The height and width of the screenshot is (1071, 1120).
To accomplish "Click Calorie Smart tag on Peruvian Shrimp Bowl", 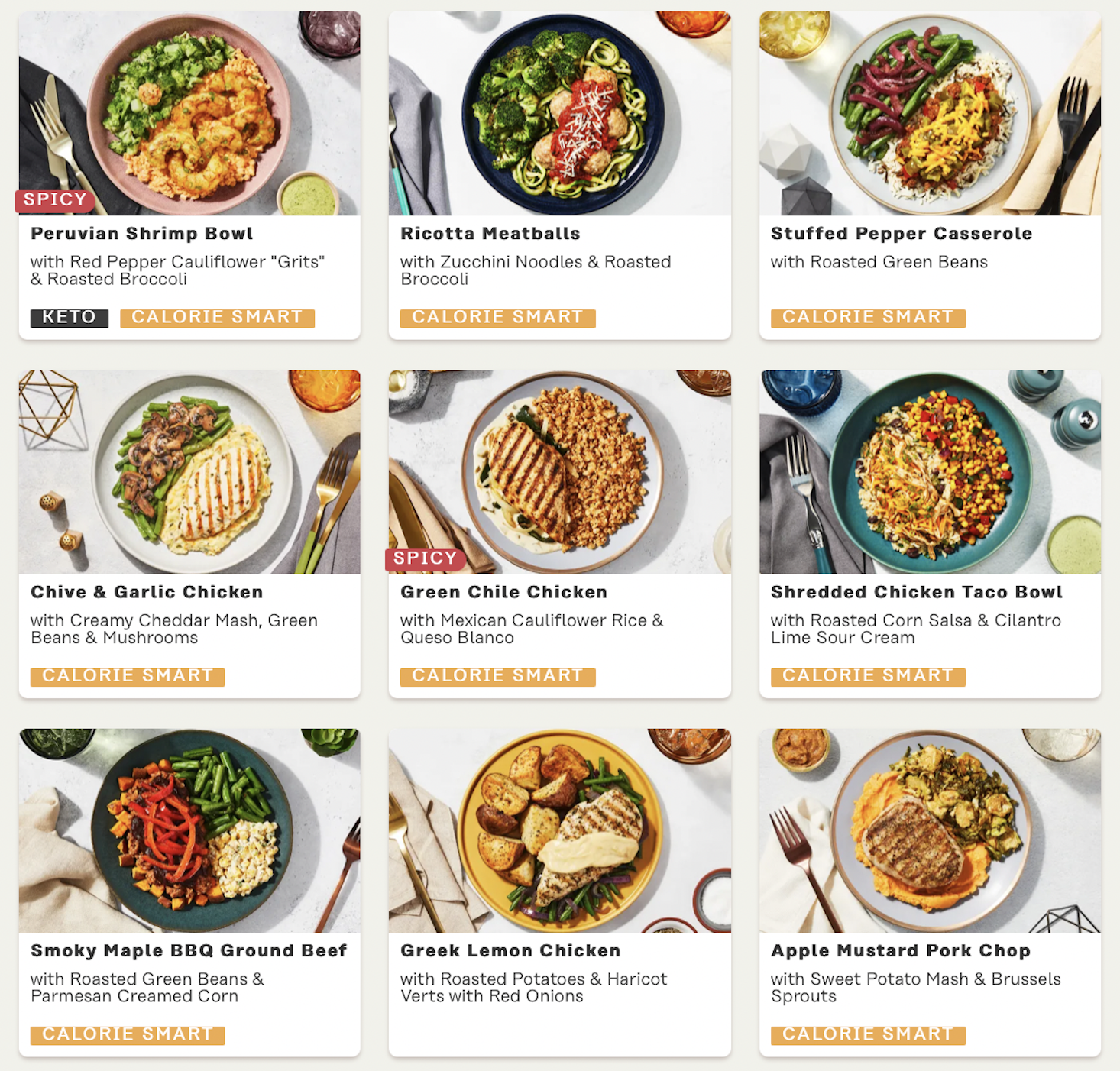I will tap(217, 318).
